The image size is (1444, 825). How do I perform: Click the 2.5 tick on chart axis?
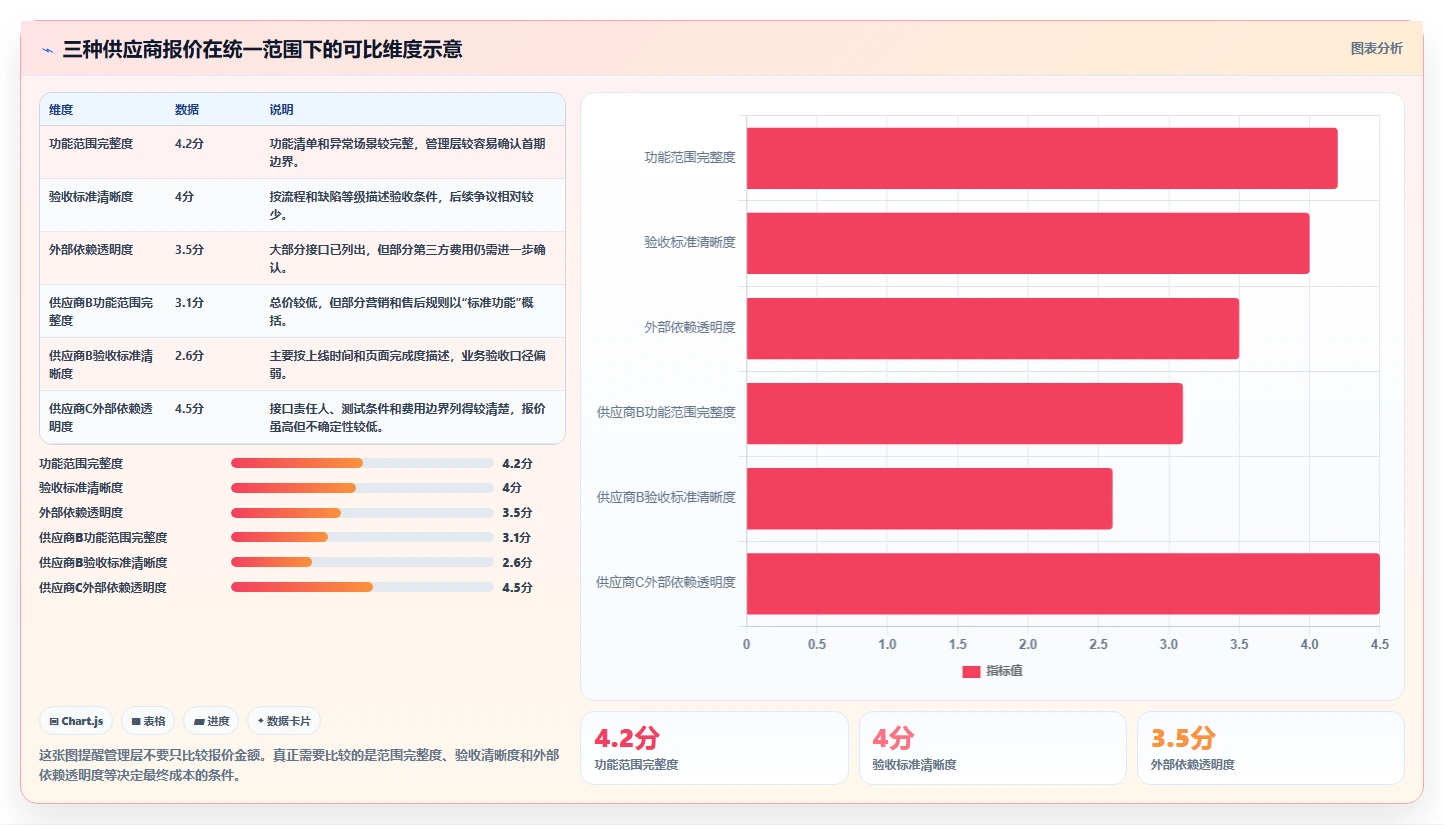(1098, 644)
